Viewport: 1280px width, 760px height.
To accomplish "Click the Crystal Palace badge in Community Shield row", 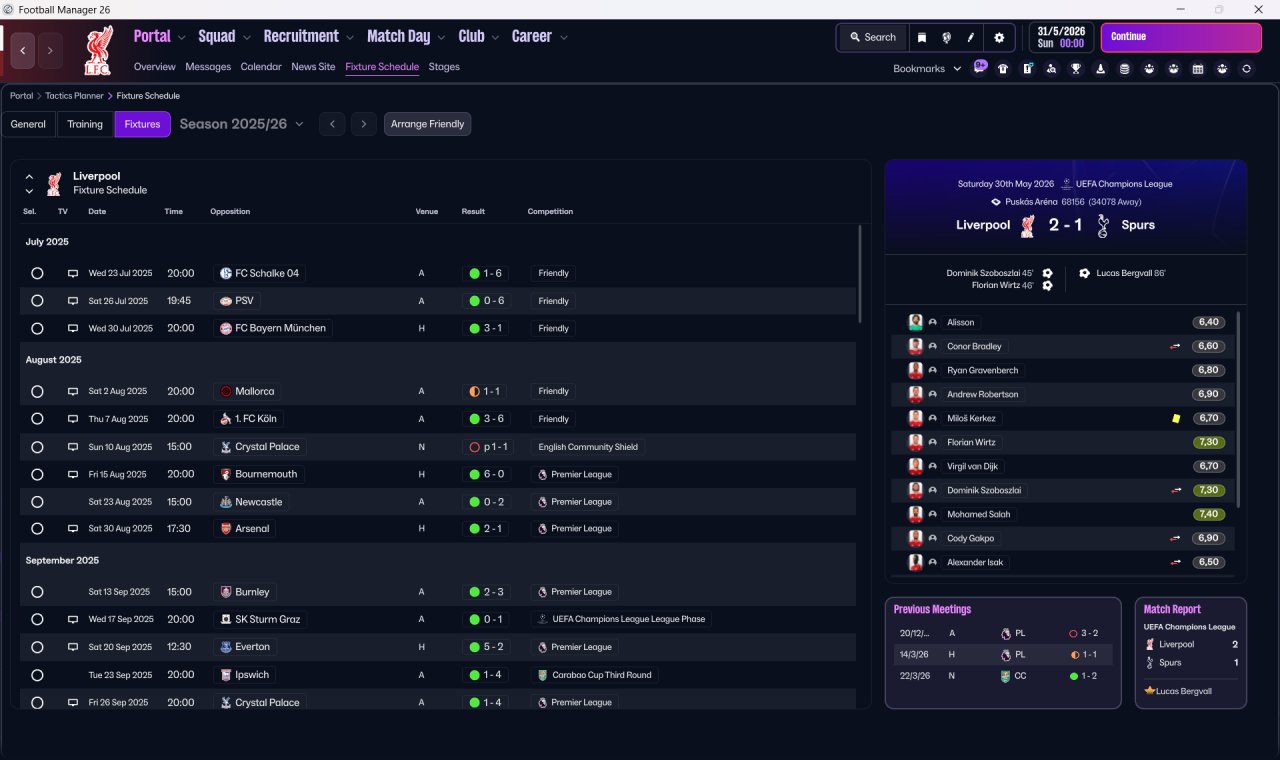I will click(x=226, y=447).
